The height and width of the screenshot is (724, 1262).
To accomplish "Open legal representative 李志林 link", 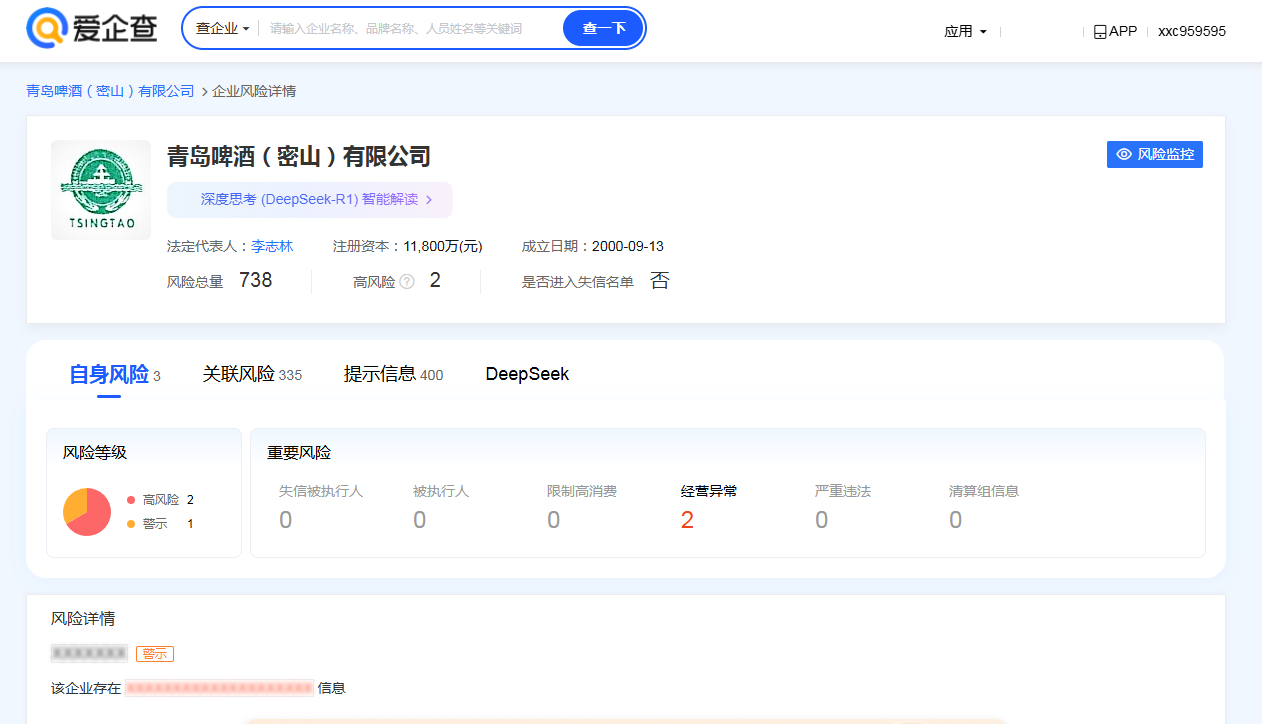I will pyautogui.click(x=272, y=246).
